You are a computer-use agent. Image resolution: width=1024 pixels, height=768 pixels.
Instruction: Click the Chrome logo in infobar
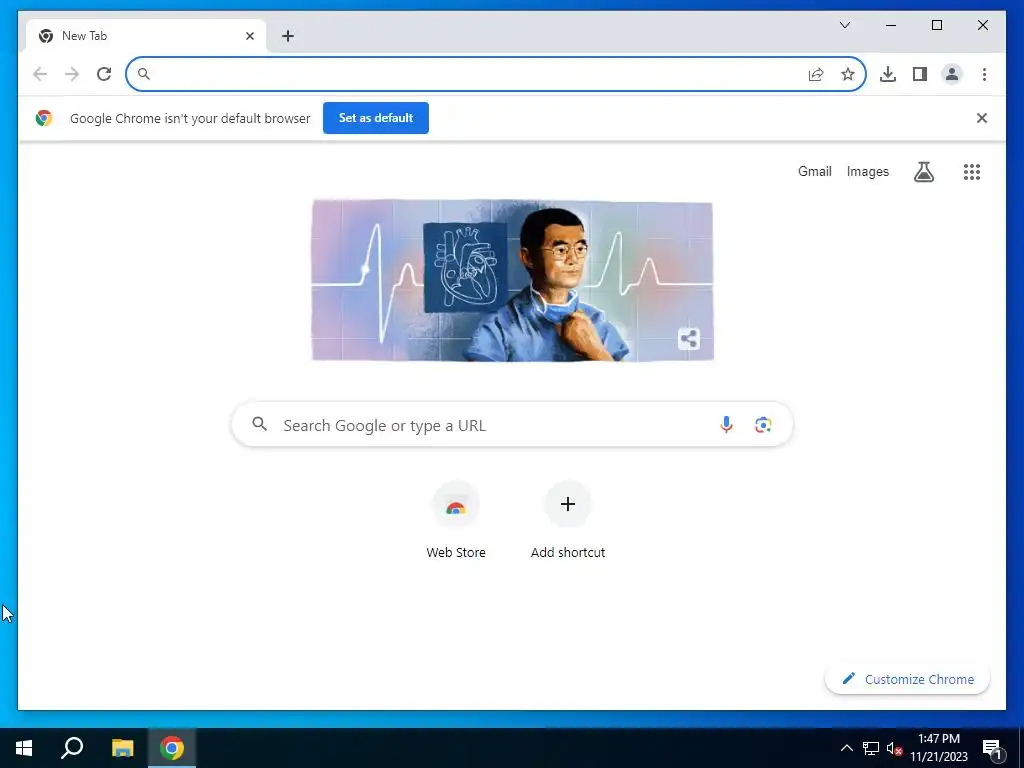(x=44, y=118)
